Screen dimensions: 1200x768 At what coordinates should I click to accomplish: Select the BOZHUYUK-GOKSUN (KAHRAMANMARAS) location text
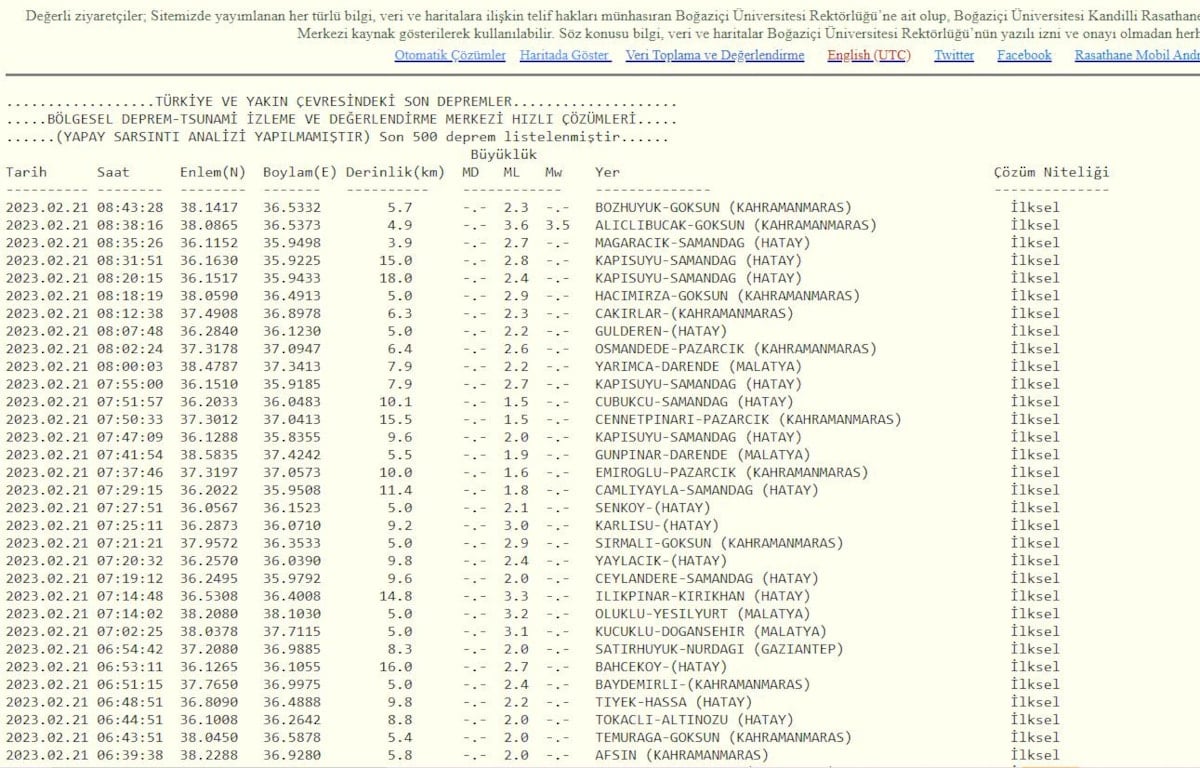point(723,208)
